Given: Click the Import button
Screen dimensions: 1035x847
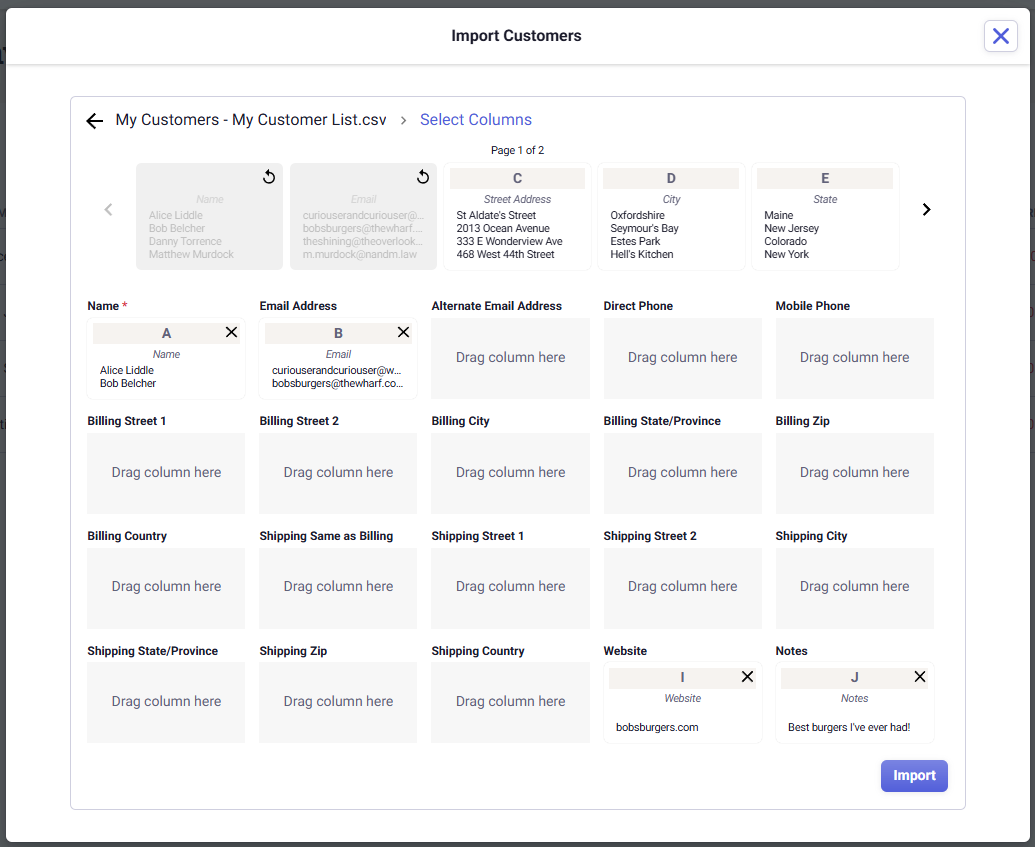Looking at the screenshot, I should [913, 776].
